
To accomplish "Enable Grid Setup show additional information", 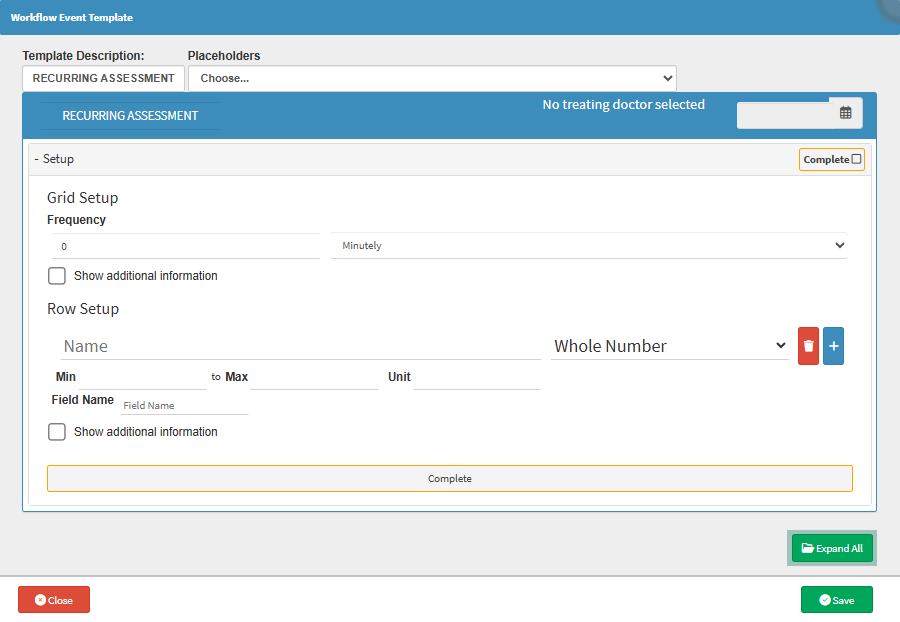I will point(57,276).
